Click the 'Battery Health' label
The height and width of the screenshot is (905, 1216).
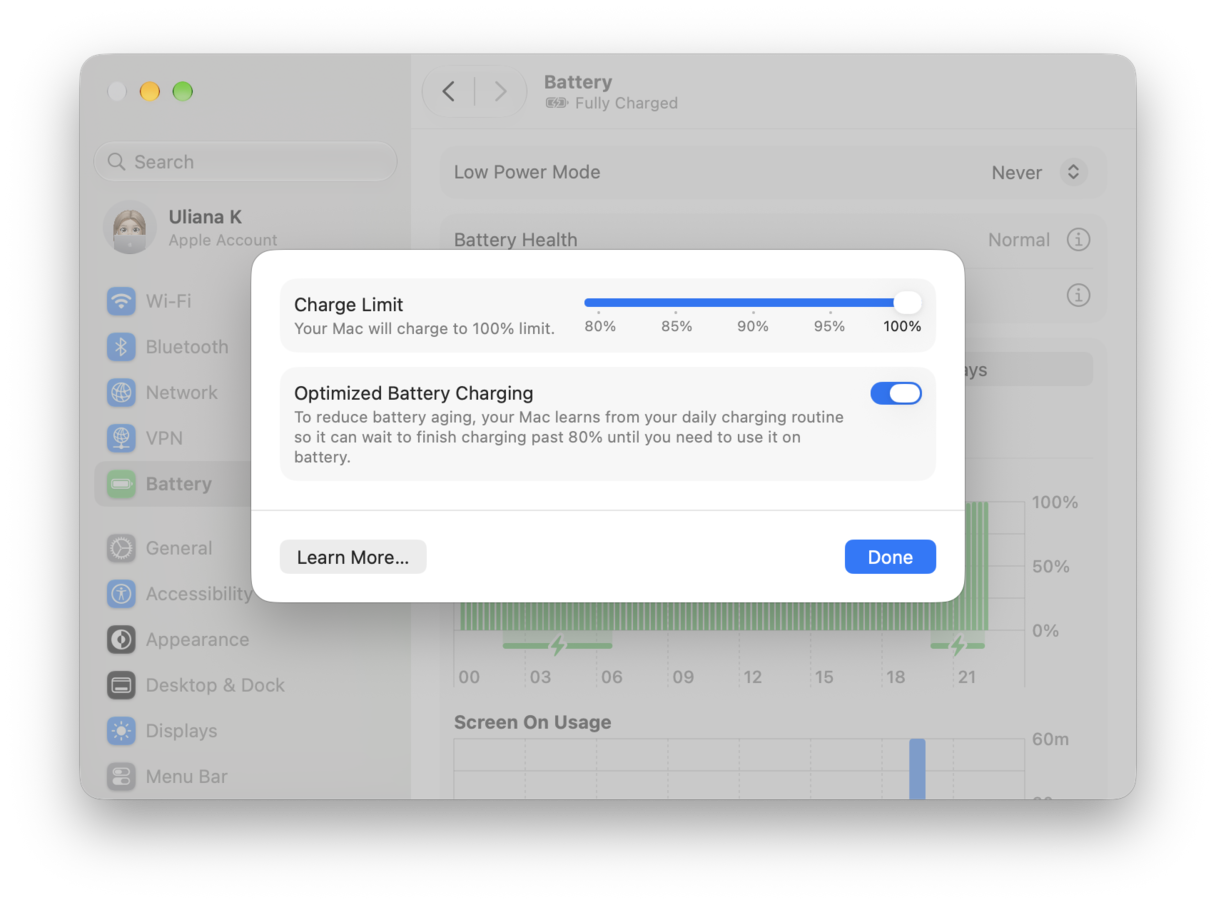[515, 240]
